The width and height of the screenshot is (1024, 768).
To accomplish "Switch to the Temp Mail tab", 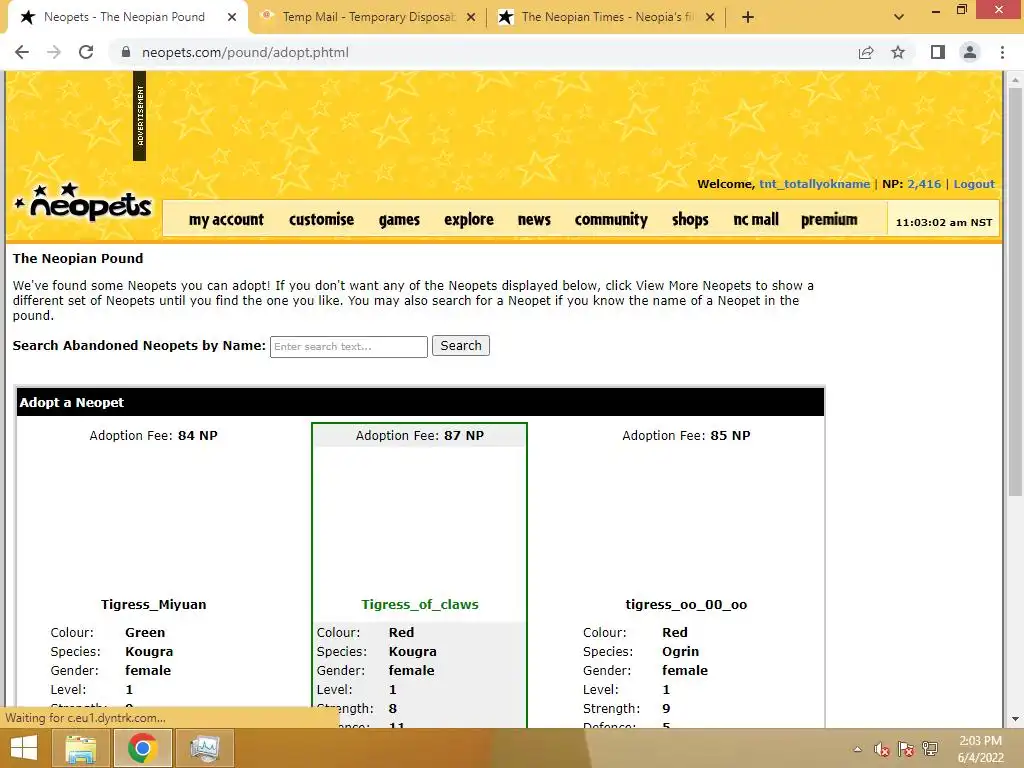I will point(366,17).
